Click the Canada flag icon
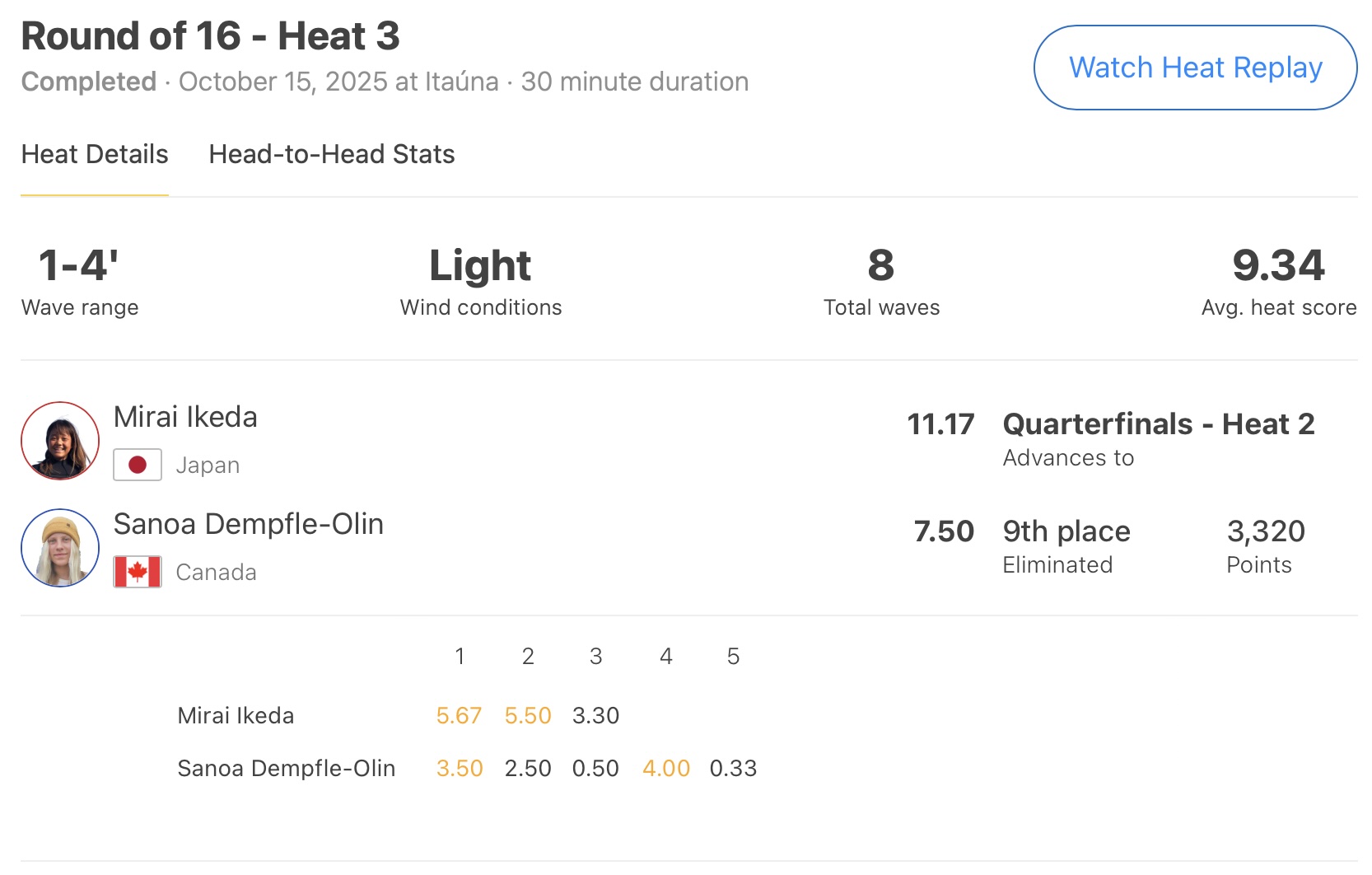This screenshot has height=875, width=1372. 138,572
